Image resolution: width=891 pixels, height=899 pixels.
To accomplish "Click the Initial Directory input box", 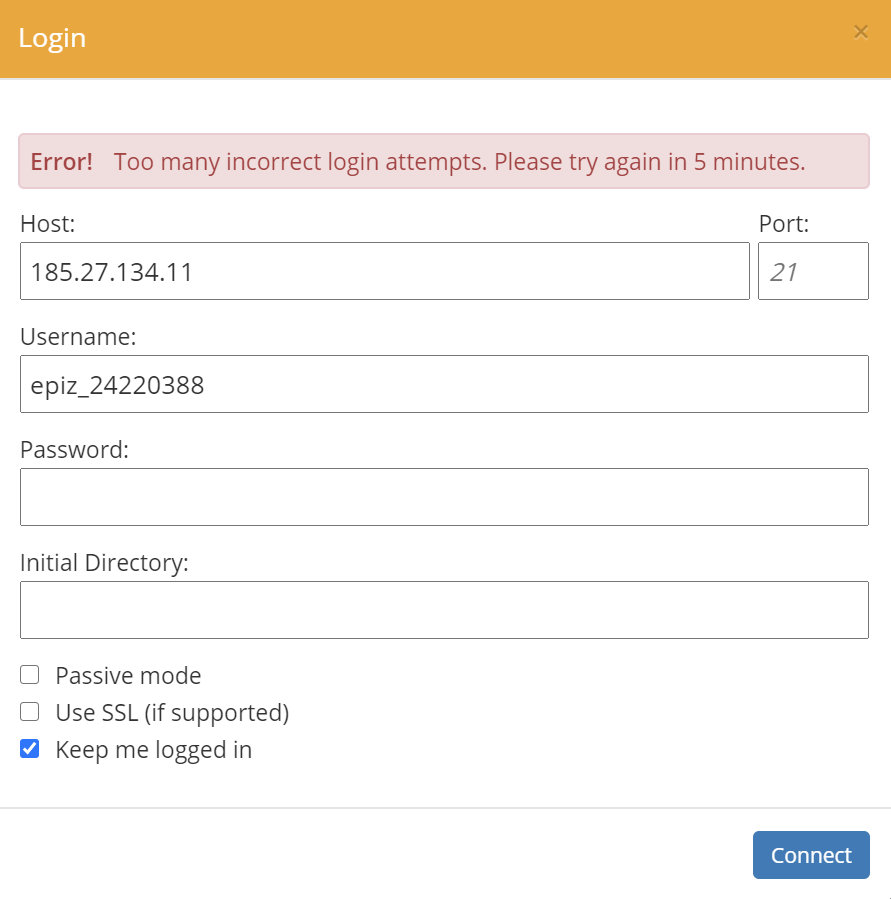I will click(444, 610).
